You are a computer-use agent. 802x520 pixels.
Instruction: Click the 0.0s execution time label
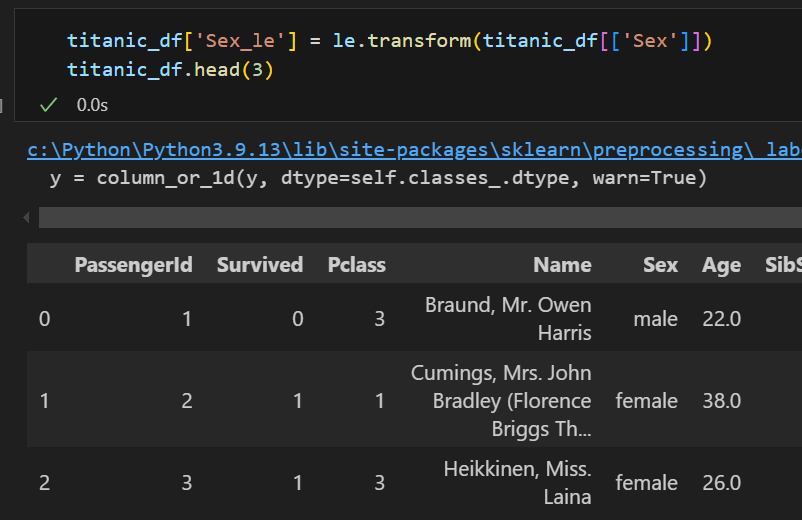point(92,104)
